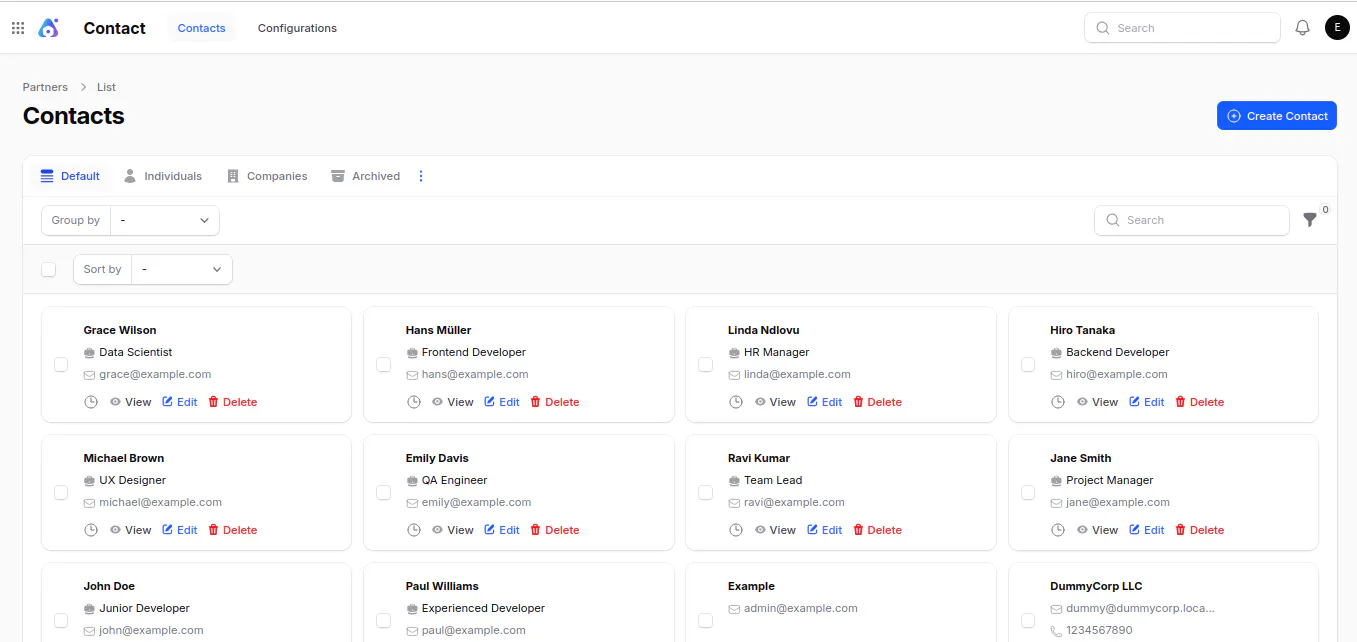Select Hiro Tanaka's card checkbox

(1028, 365)
